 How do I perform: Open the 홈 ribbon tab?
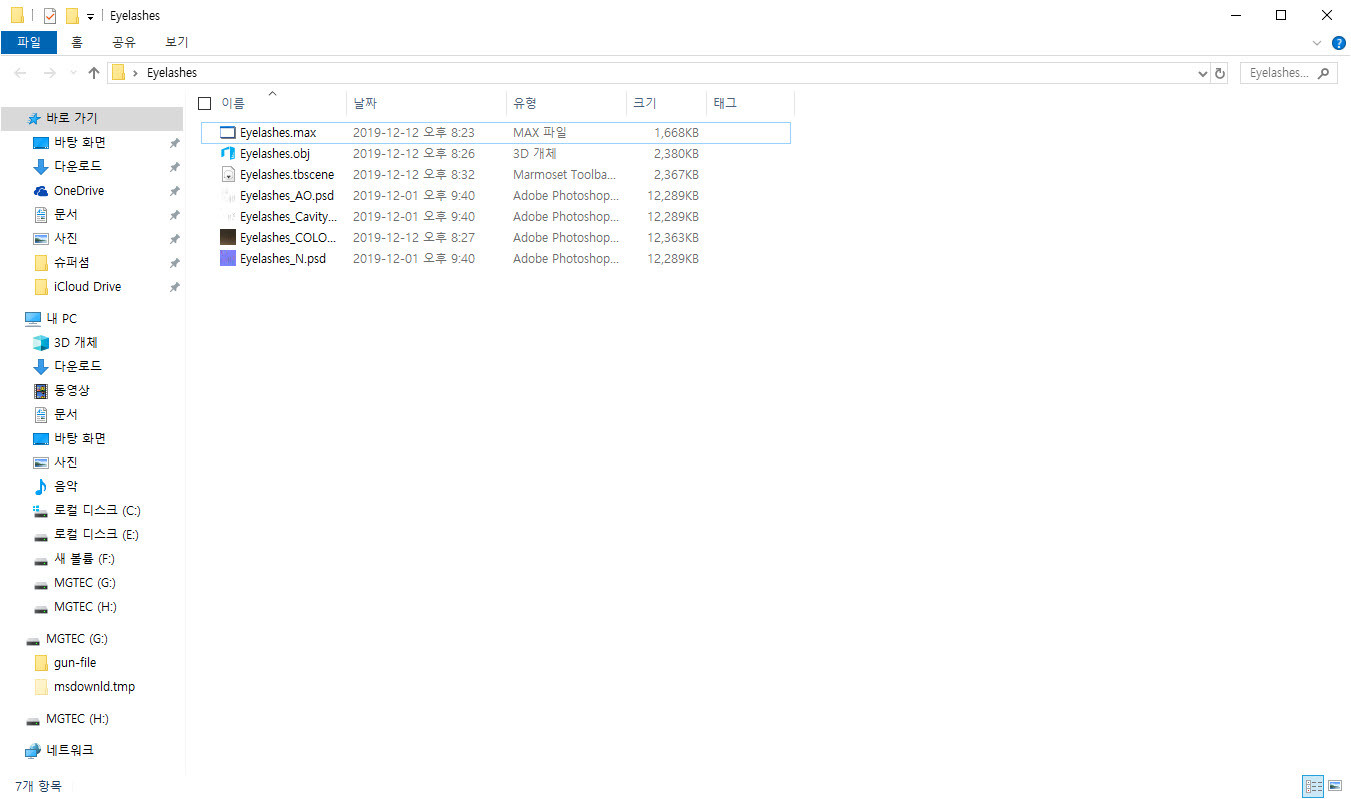click(x=77, y=42)
